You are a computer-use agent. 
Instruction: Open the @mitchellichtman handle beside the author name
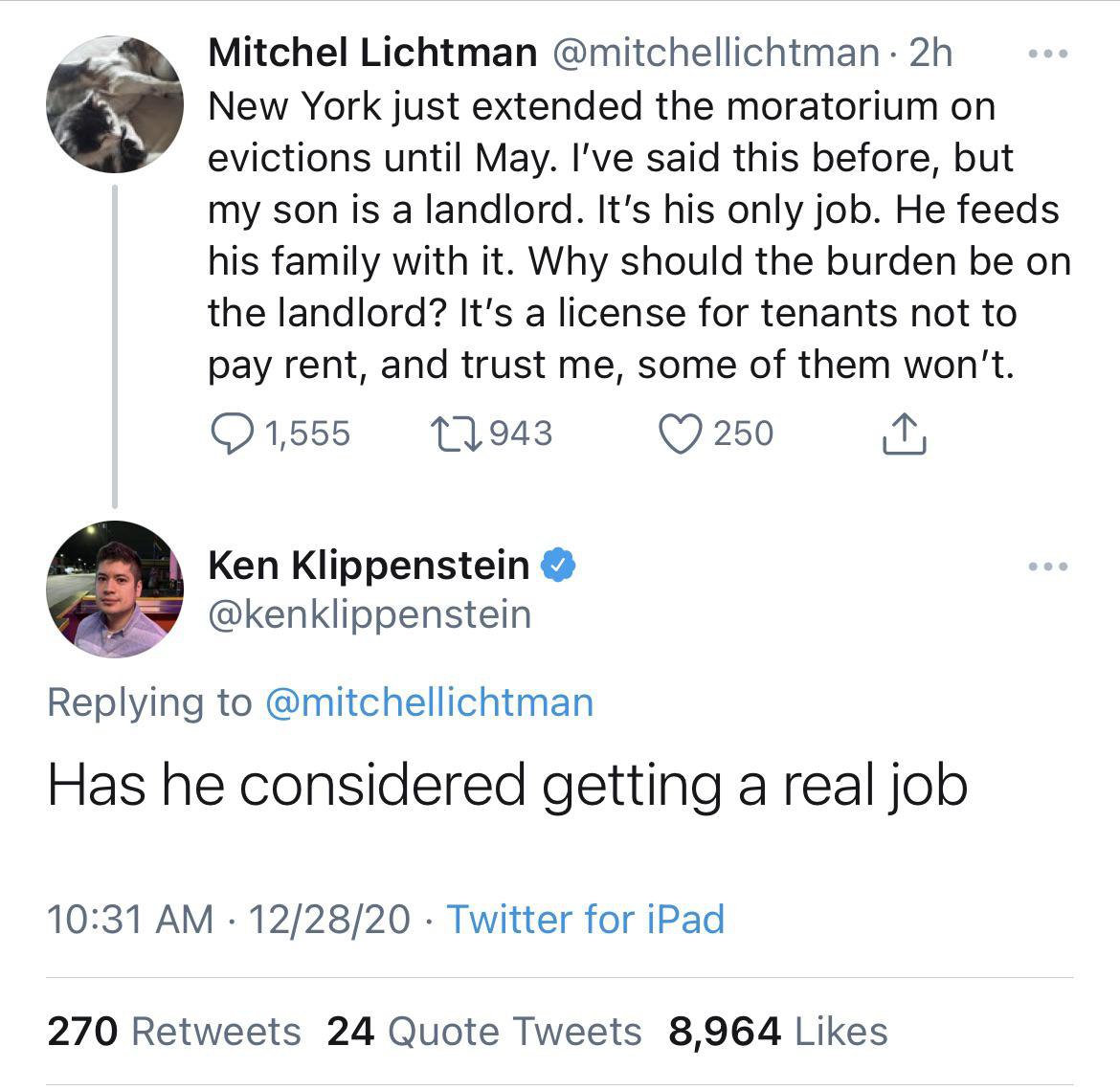click(x=714, y=53)
